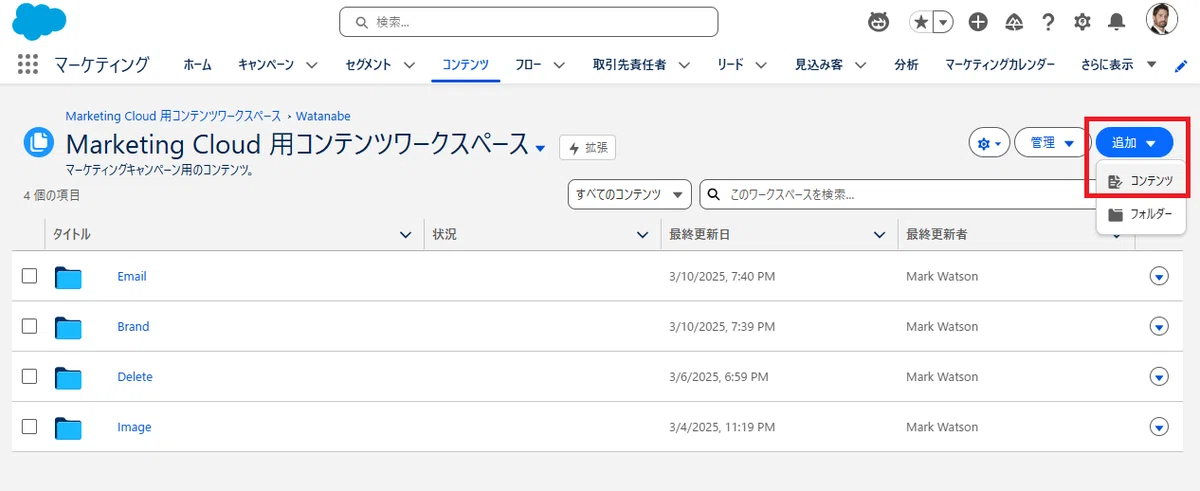Click the pencil edit navigation icon

(1181, 65)
